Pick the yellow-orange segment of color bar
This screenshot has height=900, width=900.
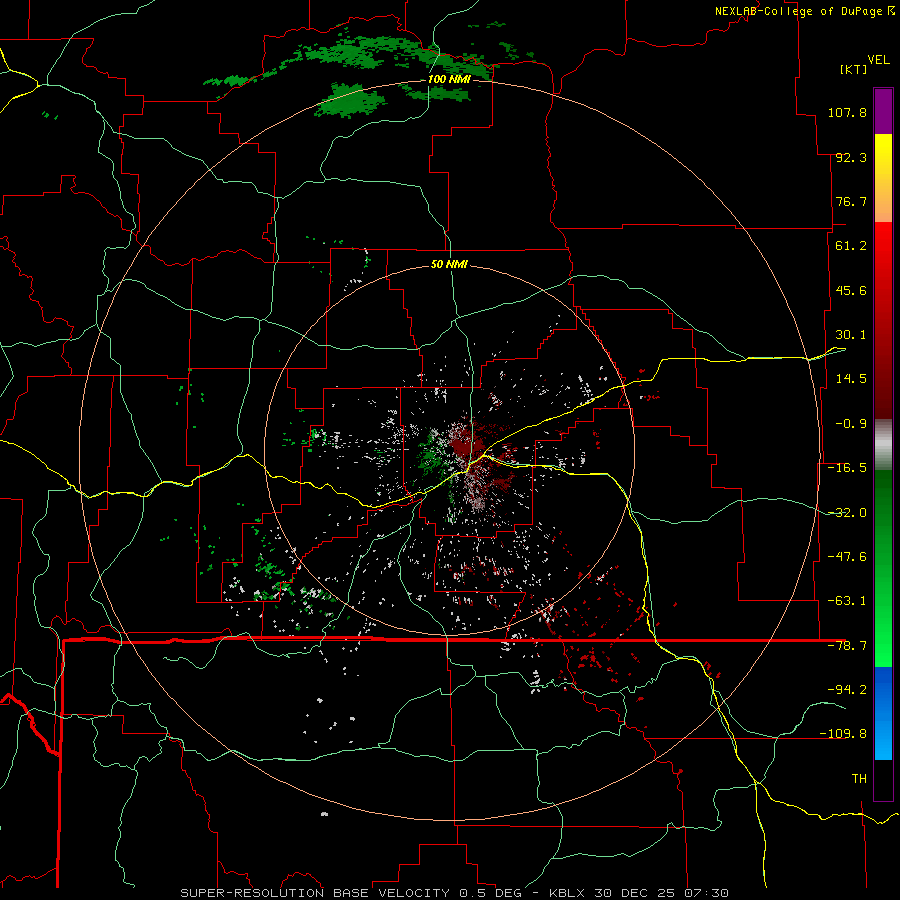coord(883,178)
